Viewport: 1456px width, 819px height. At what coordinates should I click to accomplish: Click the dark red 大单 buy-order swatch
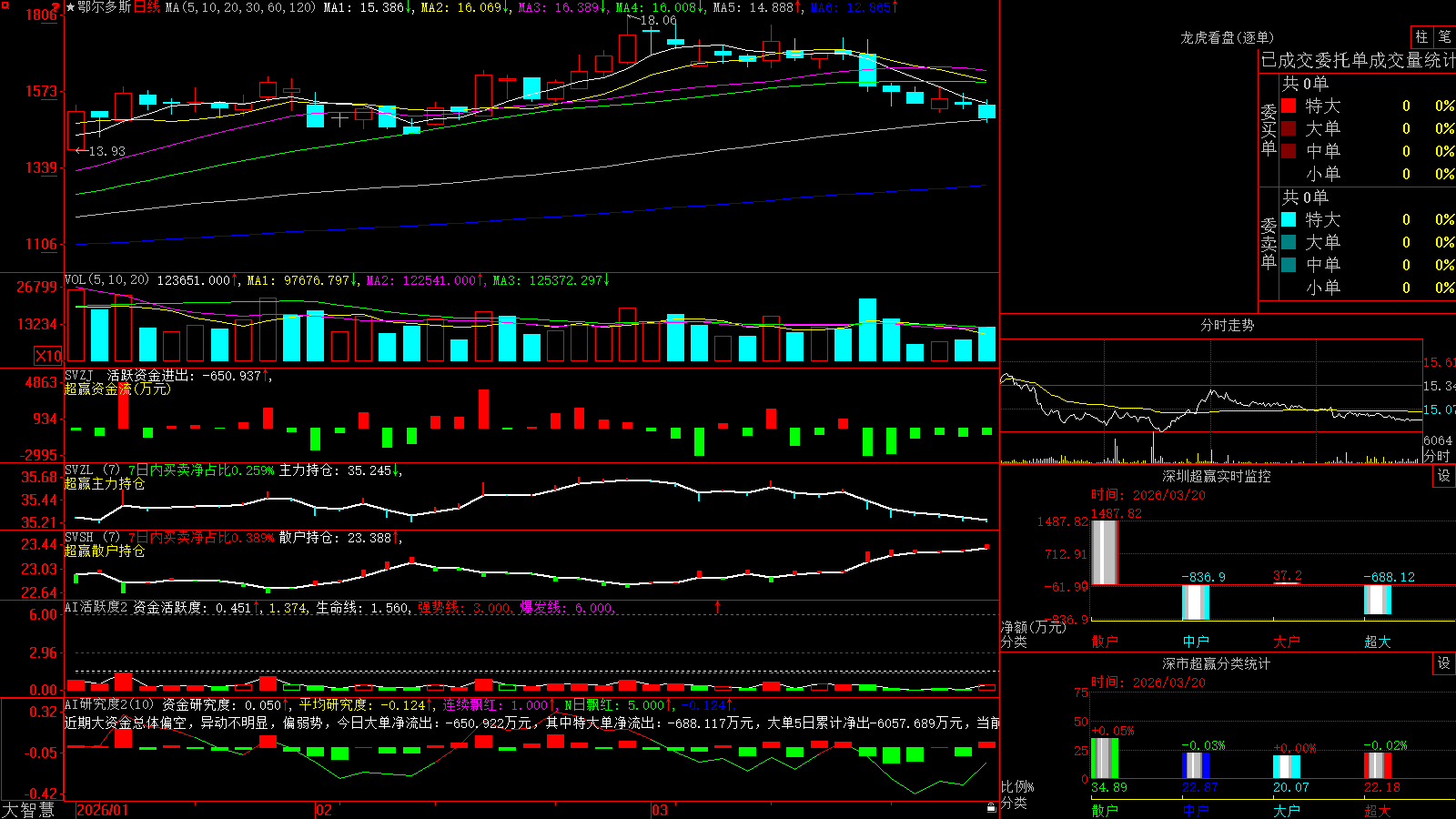pos(1289,128)
